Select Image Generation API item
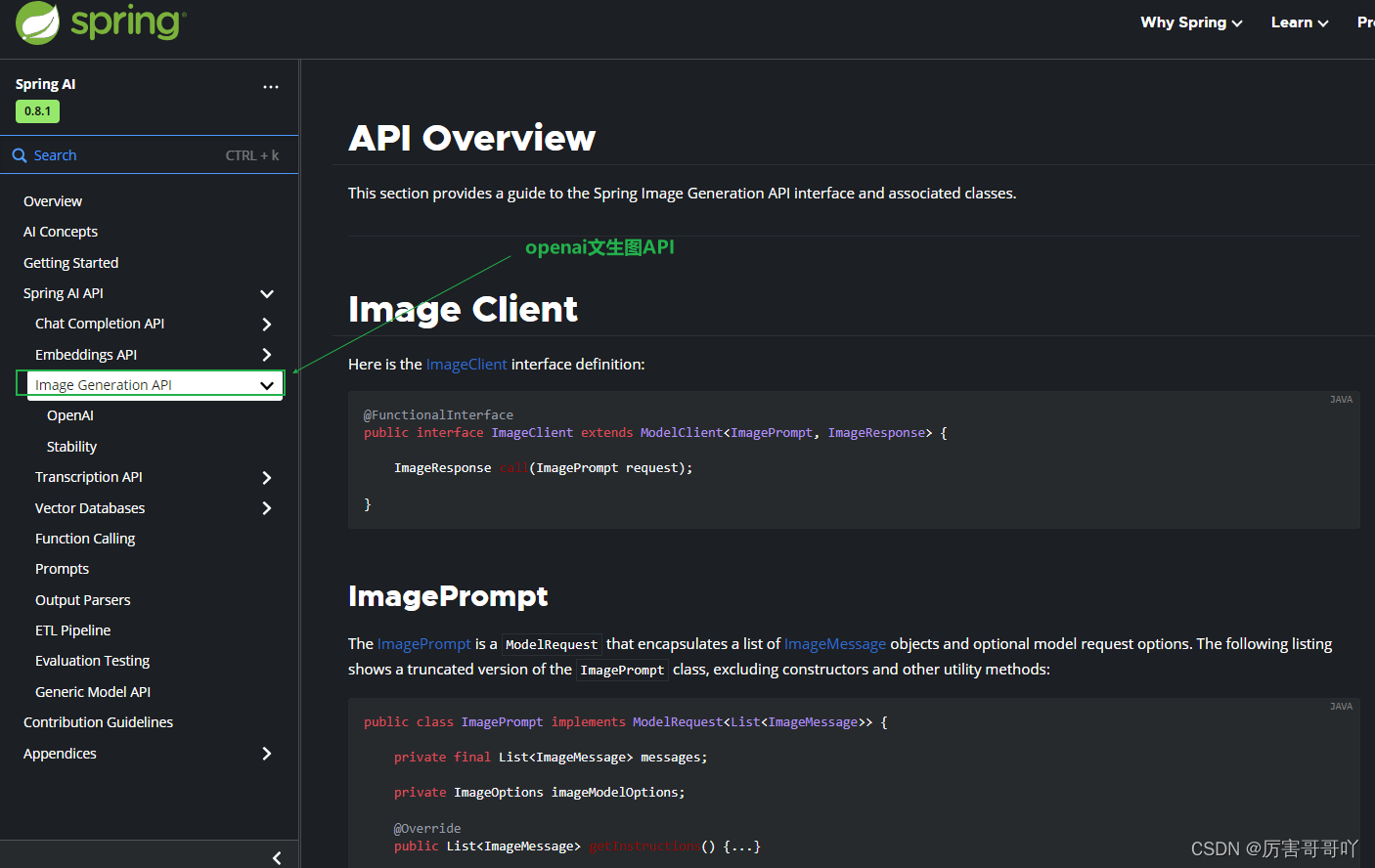The image size is (1375, 868). tap(104, 385)
